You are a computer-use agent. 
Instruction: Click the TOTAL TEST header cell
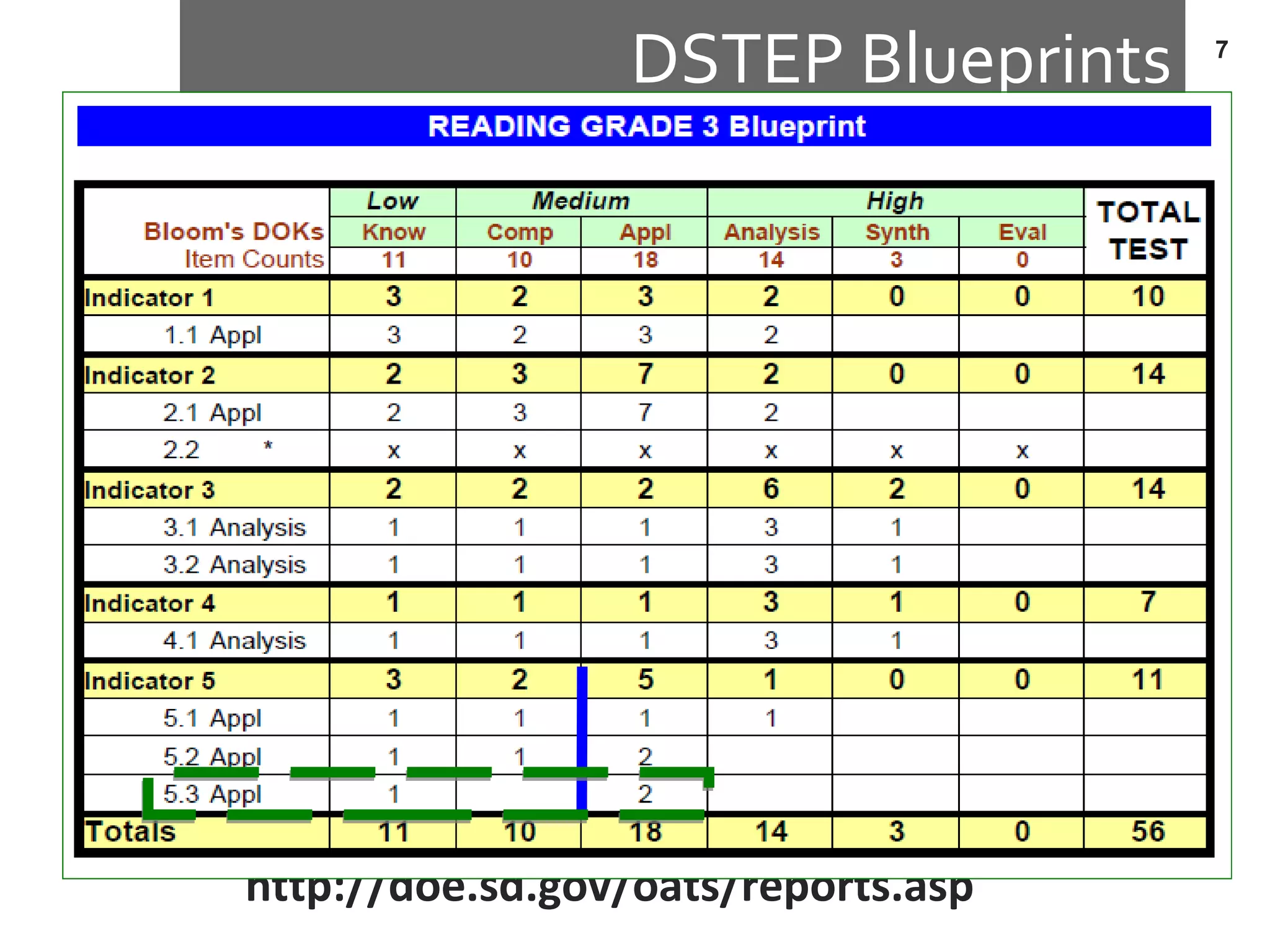(1148, 231)
